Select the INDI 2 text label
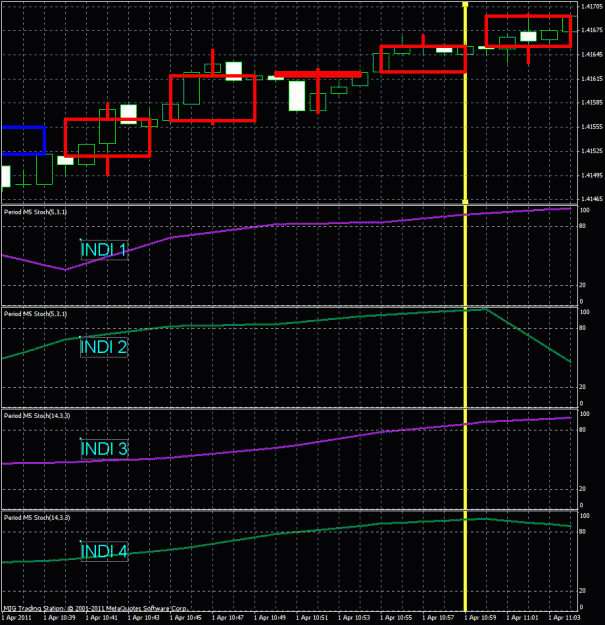The width and height of the screenshot is (605, 625). coord(104,347)
